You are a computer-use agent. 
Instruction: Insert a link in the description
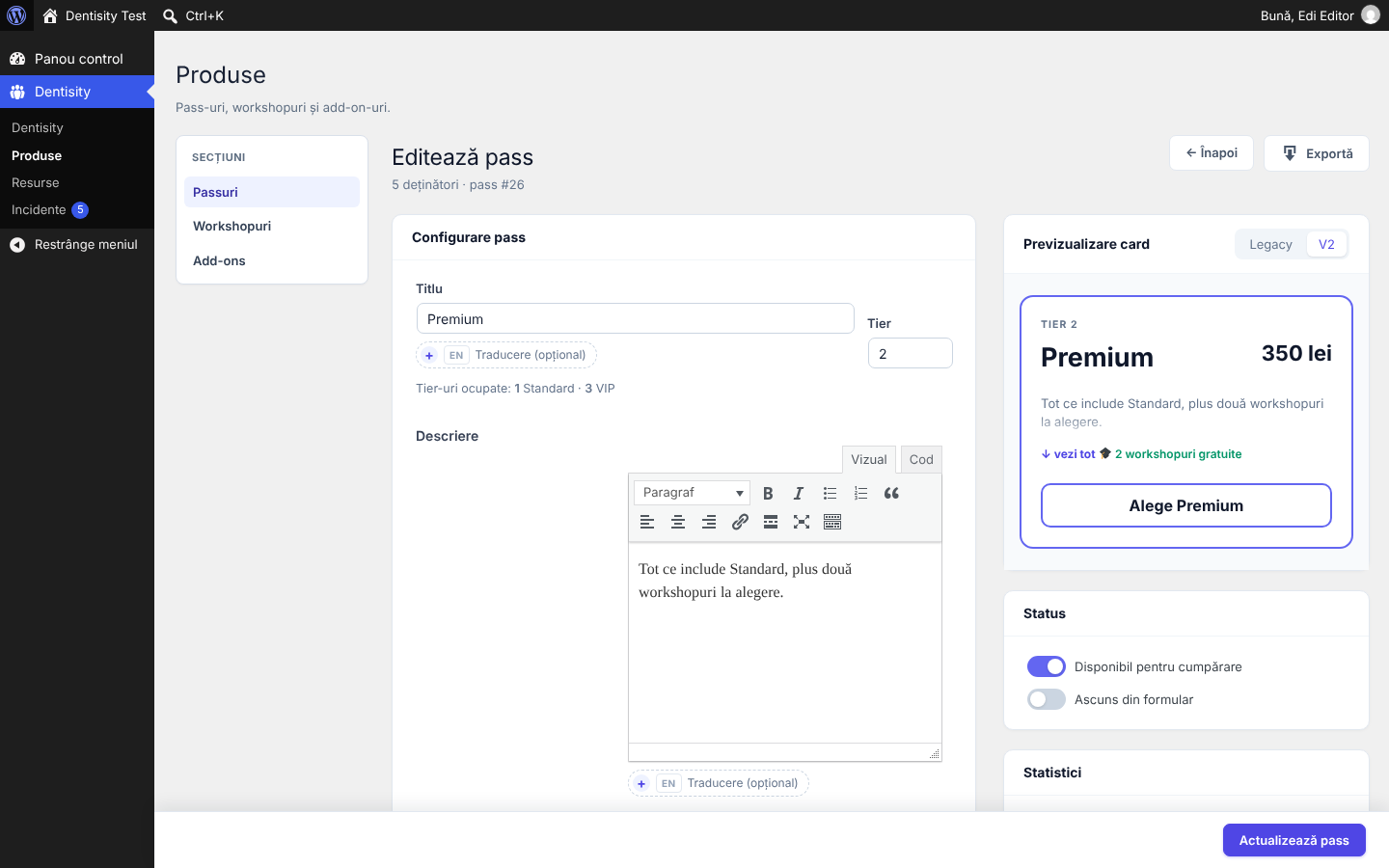[x=740, y=522]
